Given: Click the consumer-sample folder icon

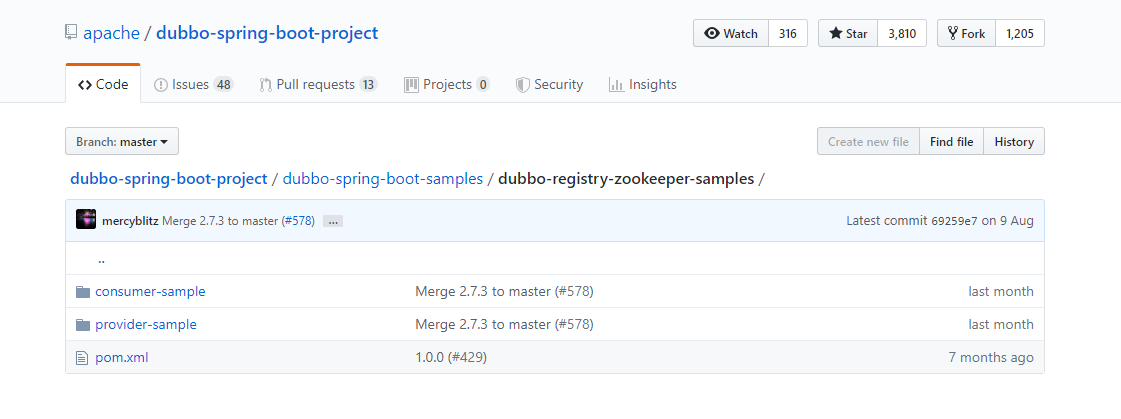Looking at the screenshot, I should pyautogui.click(x=83, y=292).
